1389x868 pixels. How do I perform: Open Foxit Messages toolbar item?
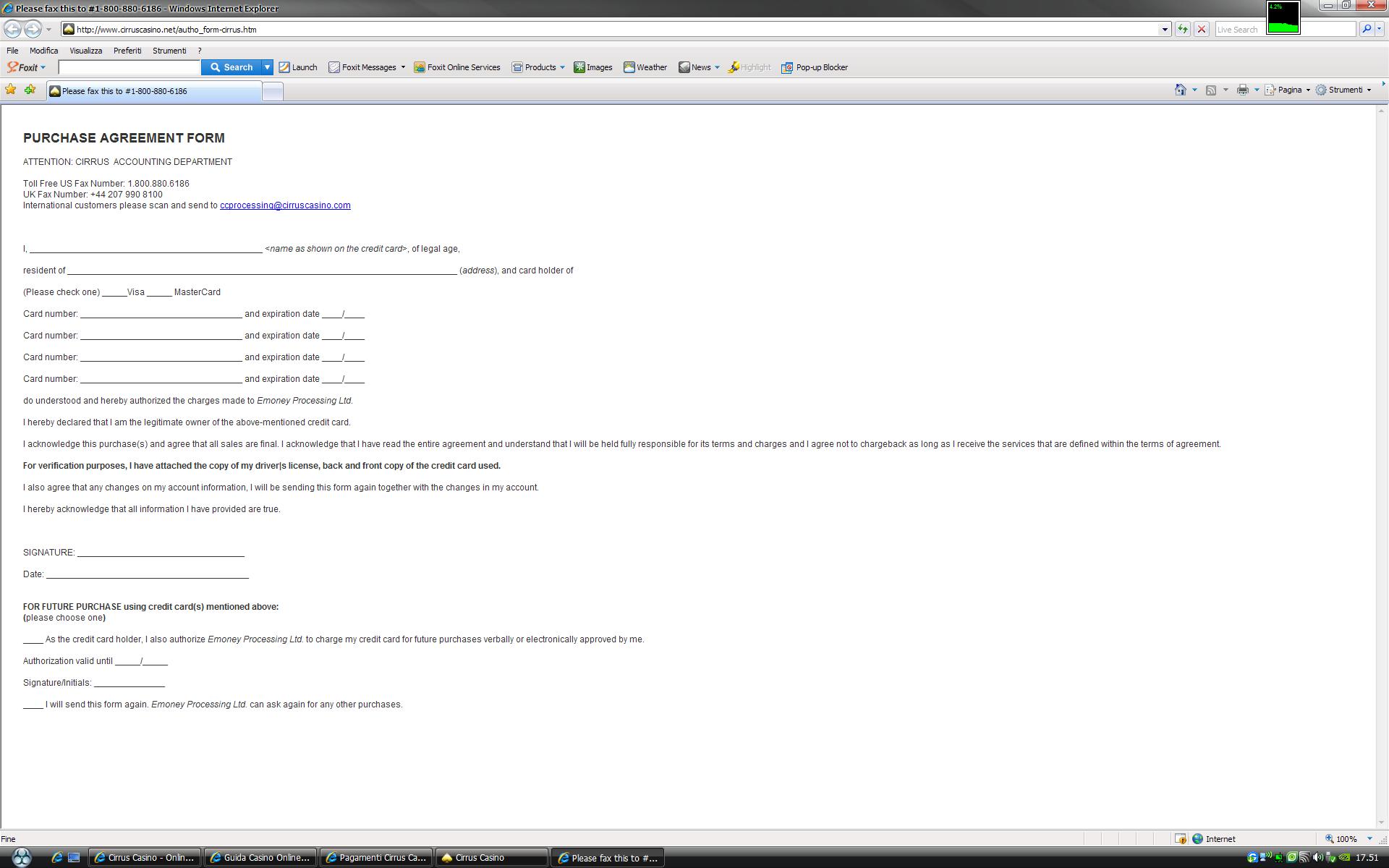(x=367, y=67)
